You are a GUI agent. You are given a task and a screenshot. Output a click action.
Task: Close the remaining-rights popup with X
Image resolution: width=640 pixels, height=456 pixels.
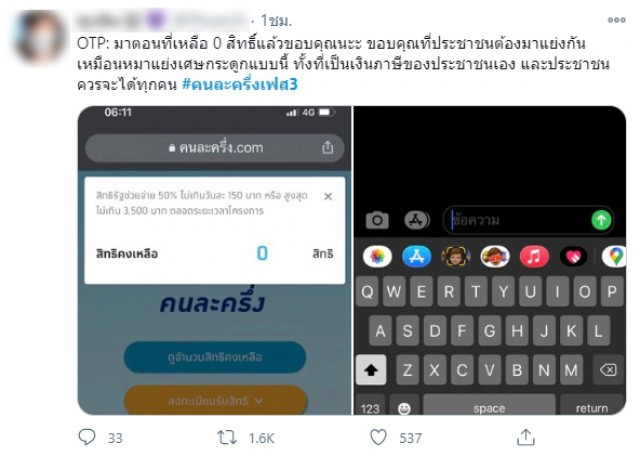point(328,196)
